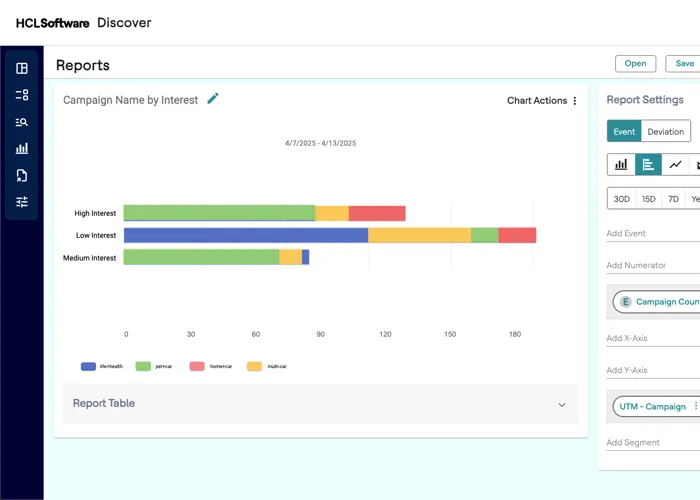The height and width of the screenshot is (500, 700).
Task: Open the dashboard layout icon in sidebar
Action: (x=22, y=69)
